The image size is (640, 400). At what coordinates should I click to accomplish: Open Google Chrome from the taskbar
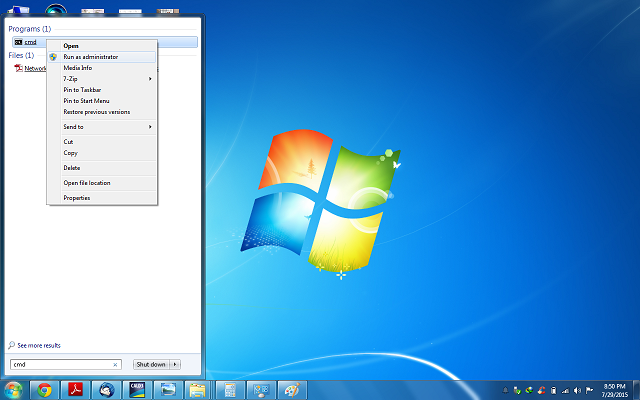[44, 390]
